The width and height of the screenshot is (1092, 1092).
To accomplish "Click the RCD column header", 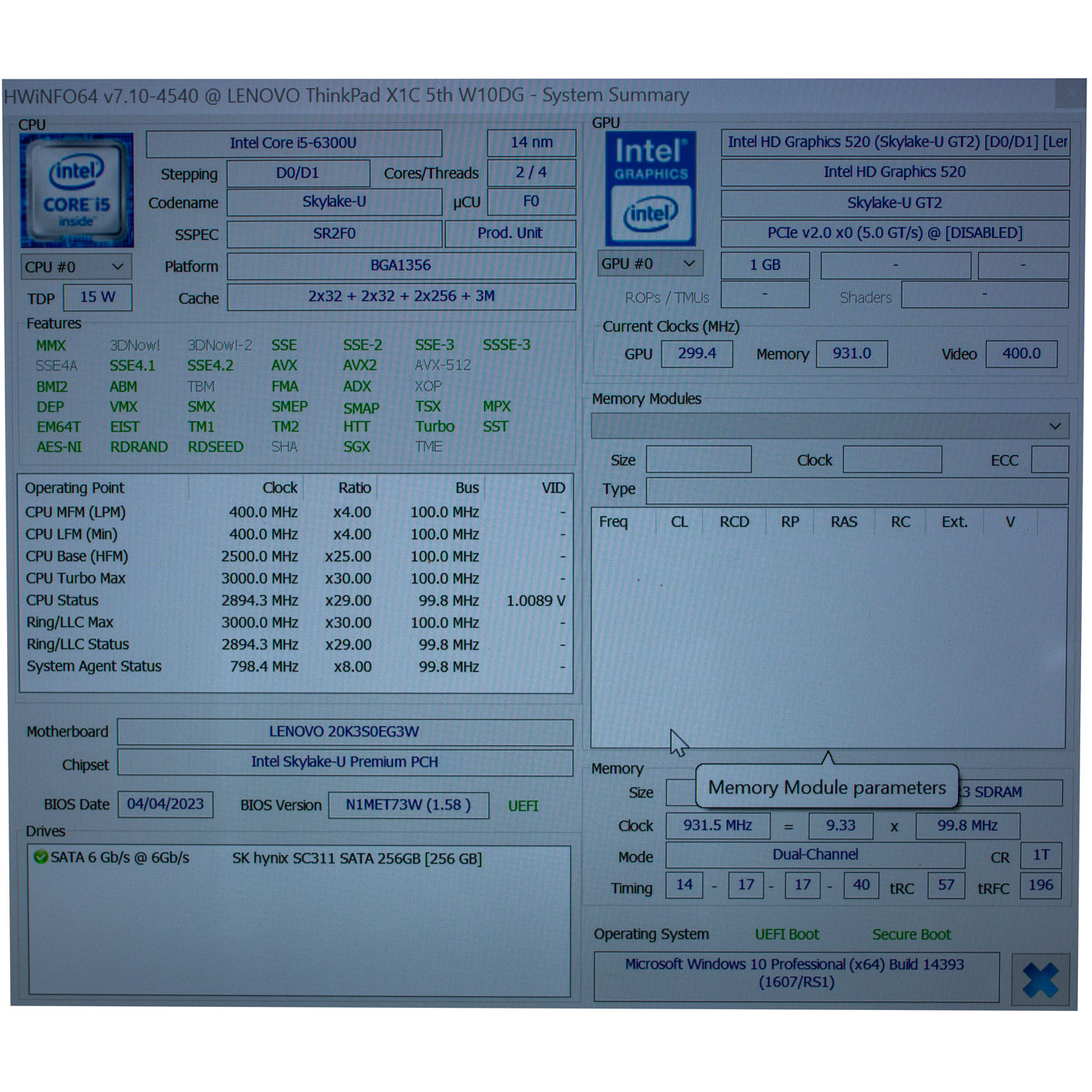I will tap(734, 522).
